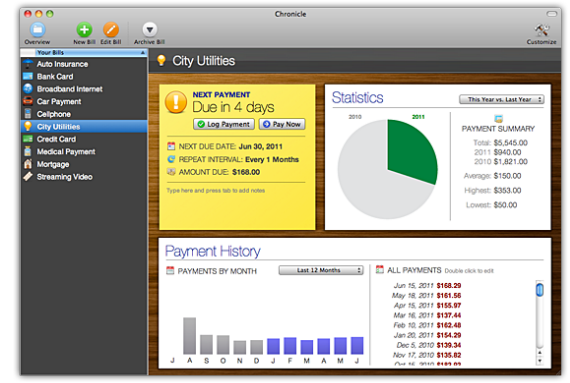The image size is (570, 383).
Task: Click the all payments scrollbar thumb
Action: [540, 290]
